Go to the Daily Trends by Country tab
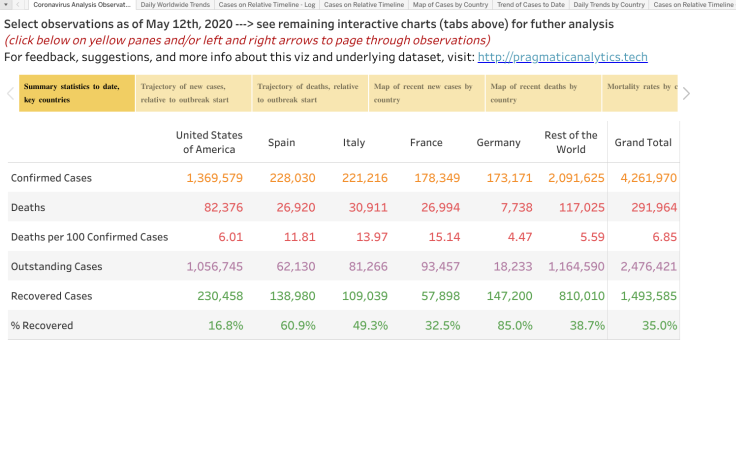This screenshot has width=736, height=454. coord(609,5)
